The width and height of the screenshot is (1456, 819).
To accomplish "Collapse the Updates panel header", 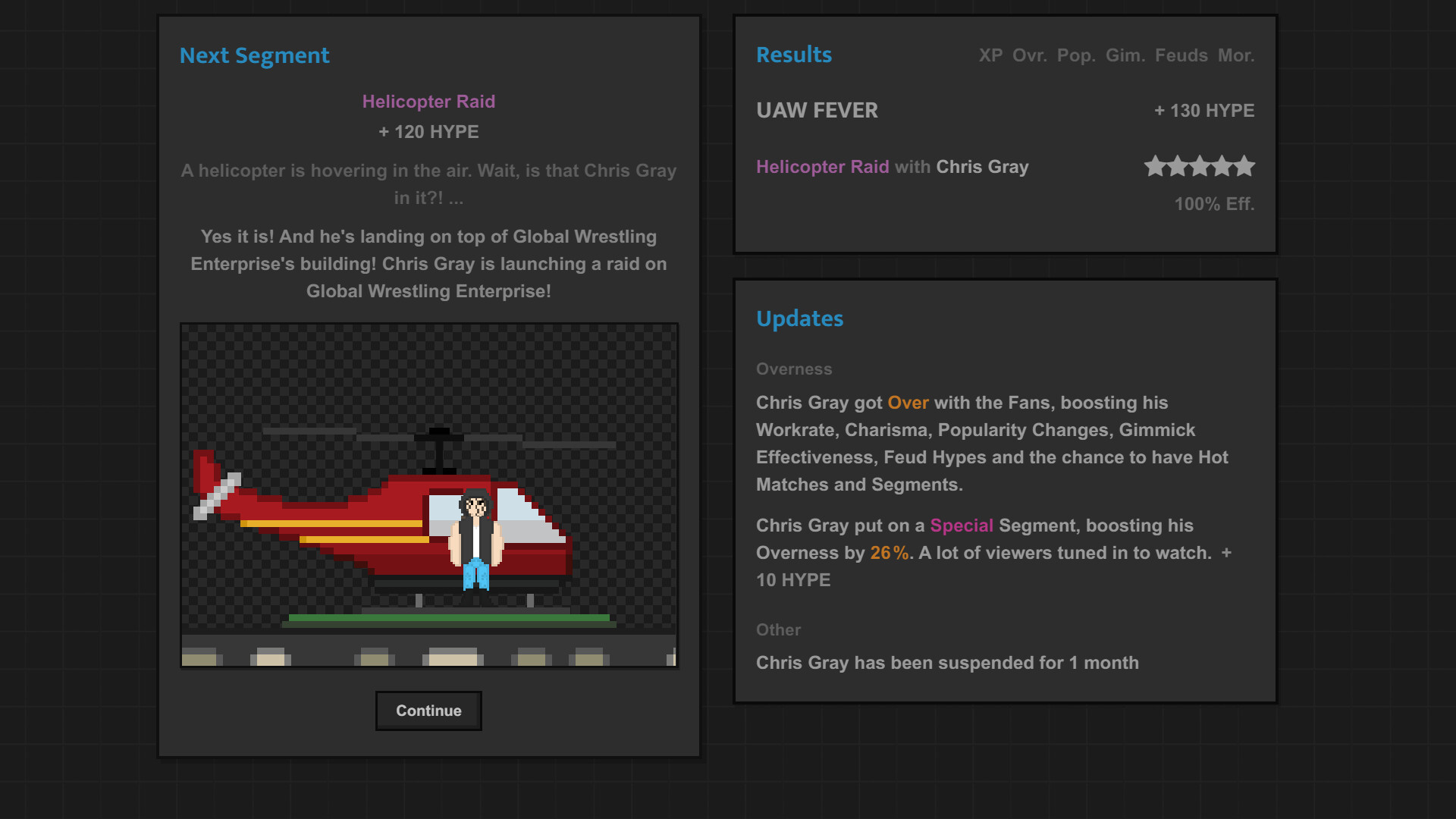I will click(799, 318).
